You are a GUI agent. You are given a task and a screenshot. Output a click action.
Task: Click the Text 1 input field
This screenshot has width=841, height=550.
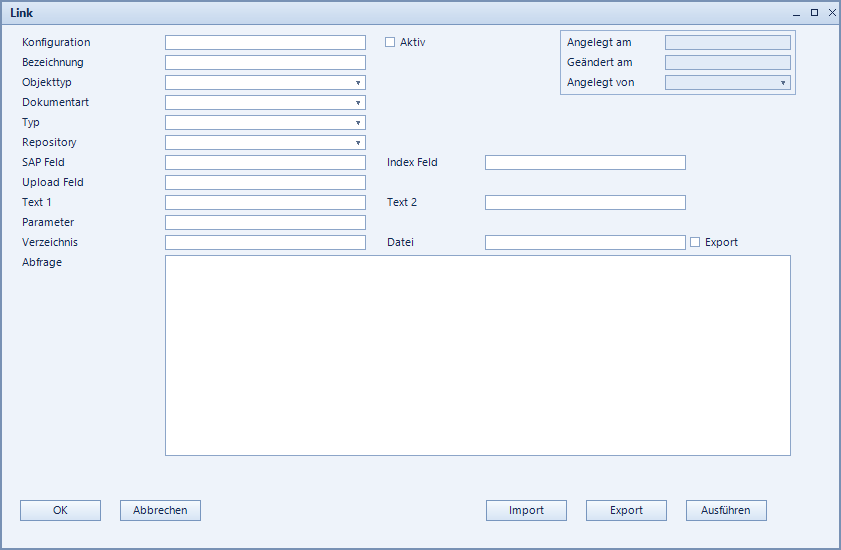click(265, 202)
